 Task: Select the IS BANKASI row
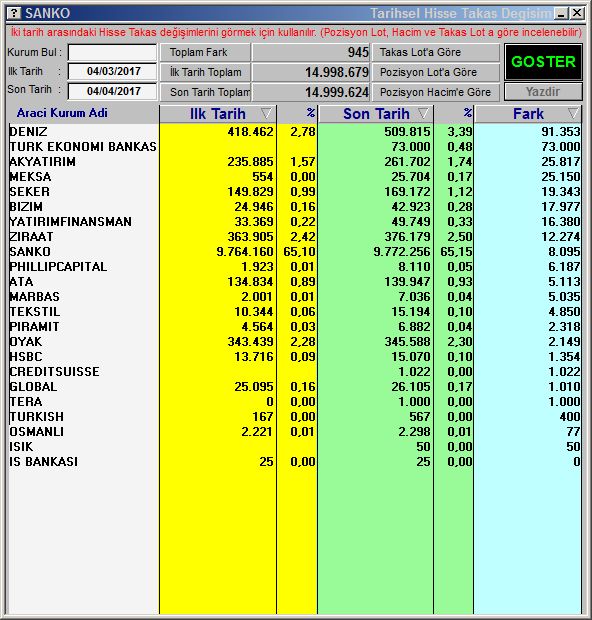tap(295, 462)
